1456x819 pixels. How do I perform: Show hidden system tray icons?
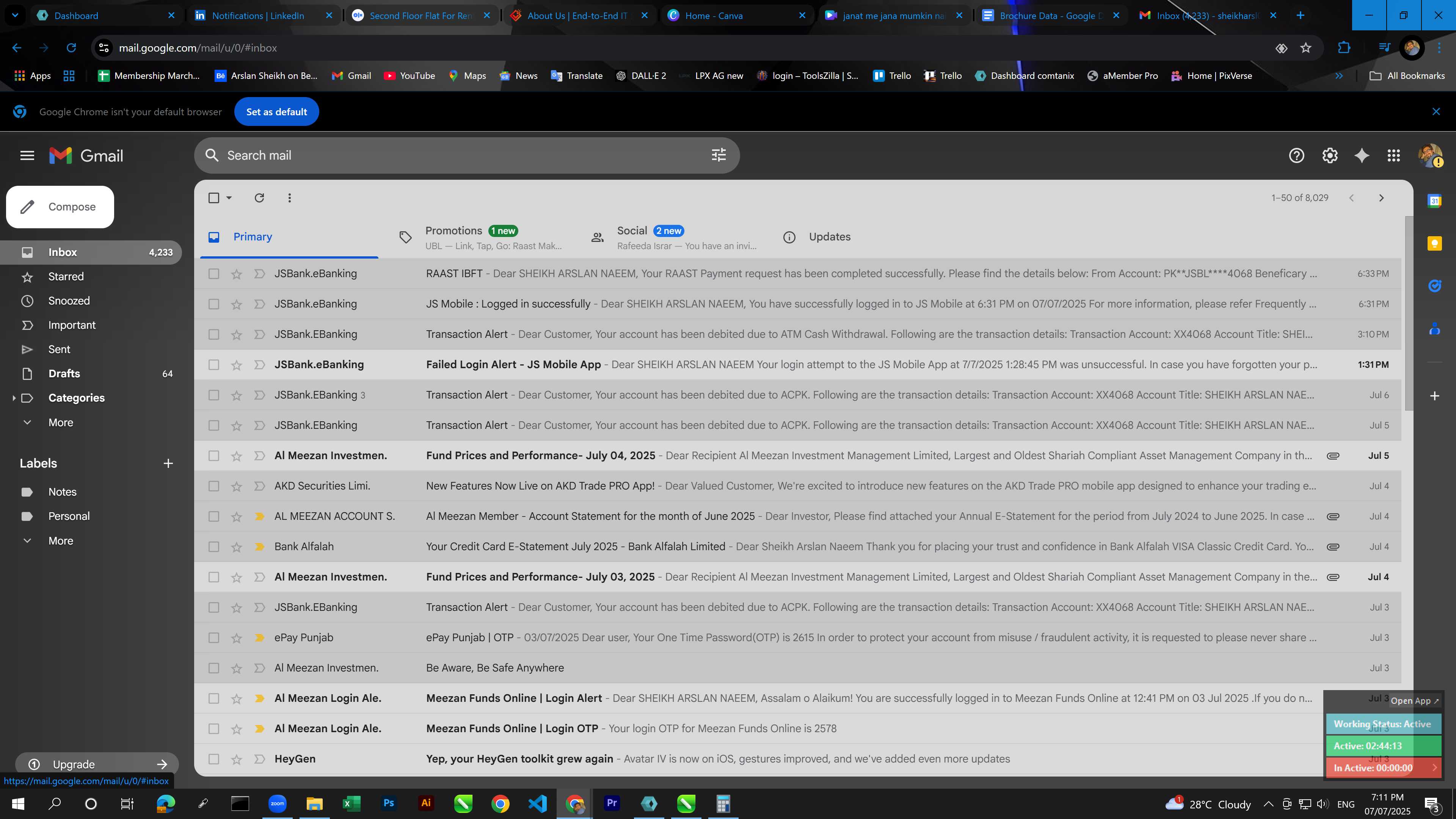(1268, 804)
